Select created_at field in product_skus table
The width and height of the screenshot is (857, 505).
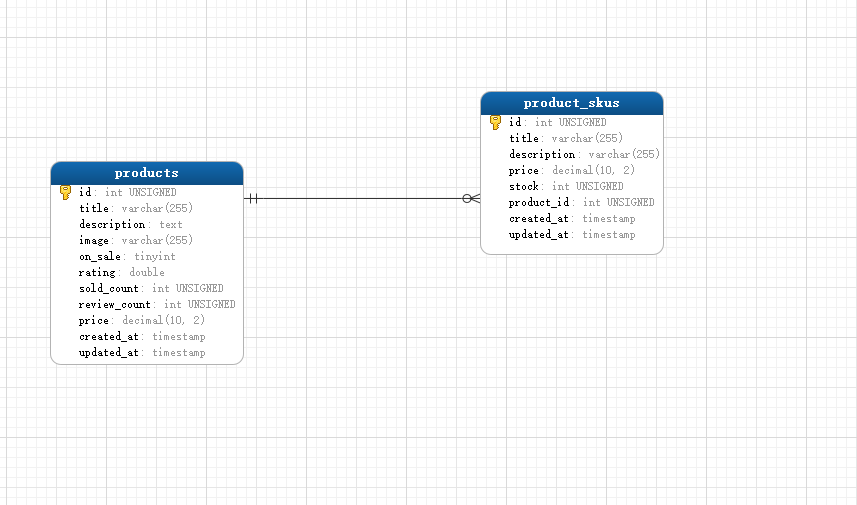pos(540,219)
